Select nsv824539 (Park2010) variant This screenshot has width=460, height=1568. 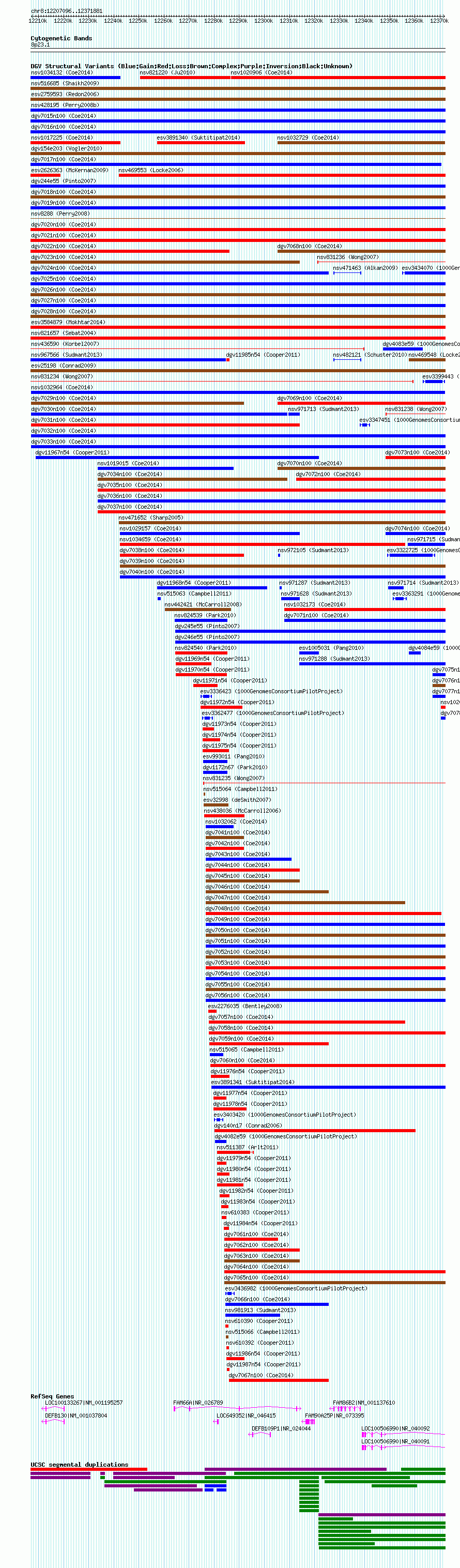coord(206,615)
